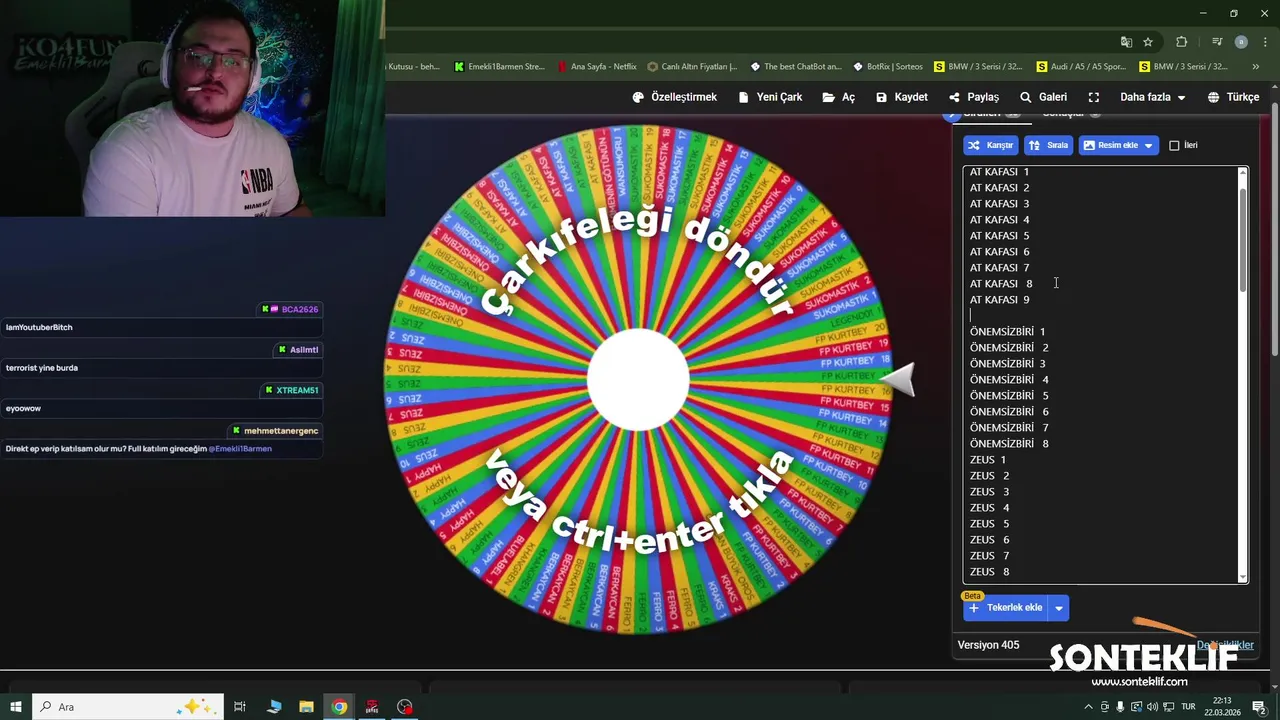The width and height of the screenshot is (1280, 720).
Task: Create a new wheel with Yeni Çark
Action: click(x=770, y=97)
